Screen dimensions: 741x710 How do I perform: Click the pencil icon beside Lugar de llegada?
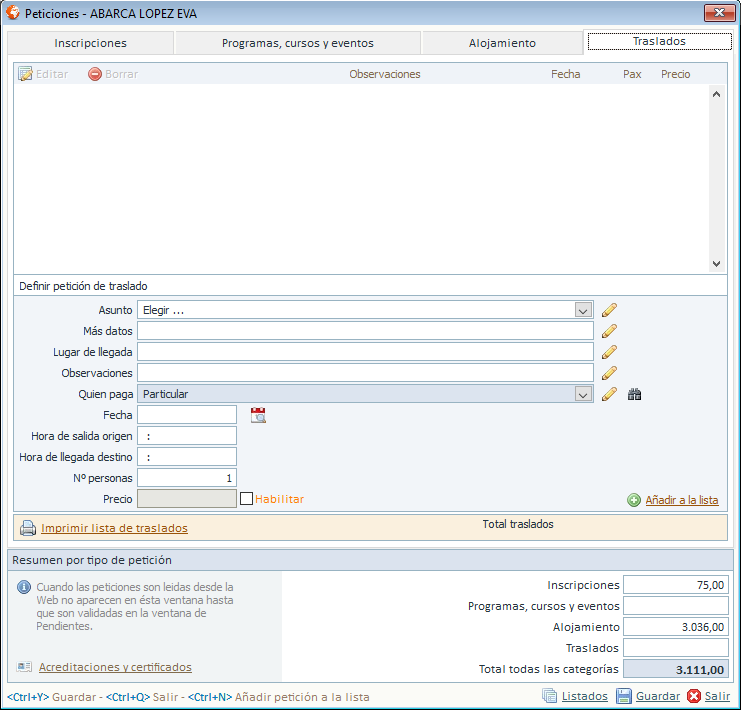(609, 352)
